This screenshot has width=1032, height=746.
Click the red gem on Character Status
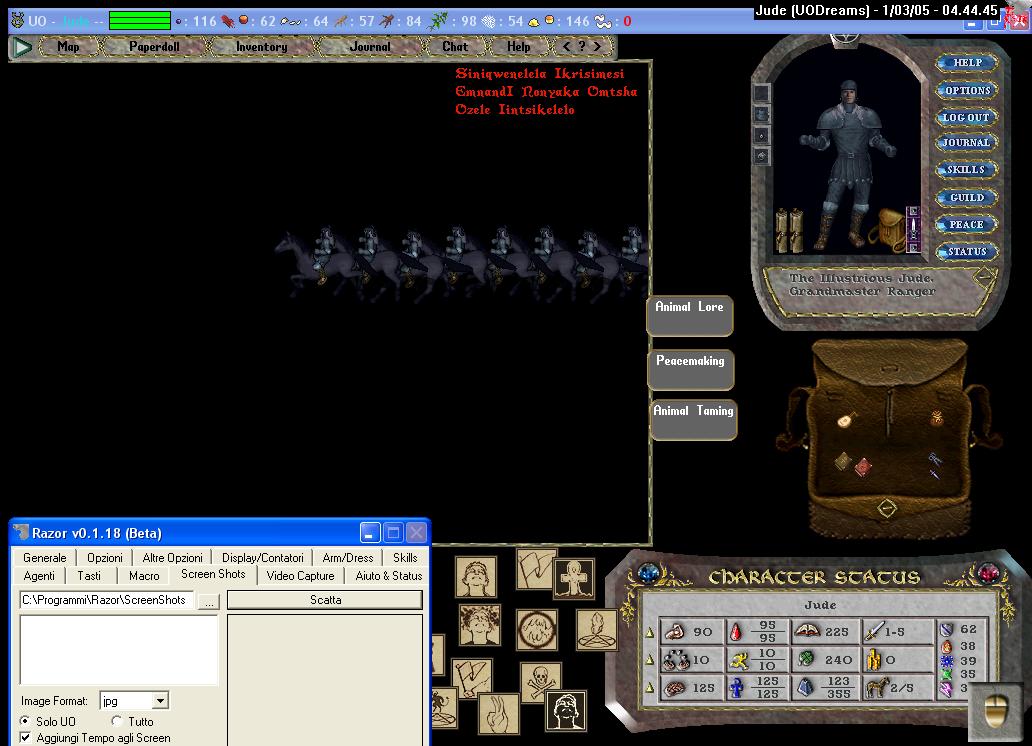pos(988,573)
